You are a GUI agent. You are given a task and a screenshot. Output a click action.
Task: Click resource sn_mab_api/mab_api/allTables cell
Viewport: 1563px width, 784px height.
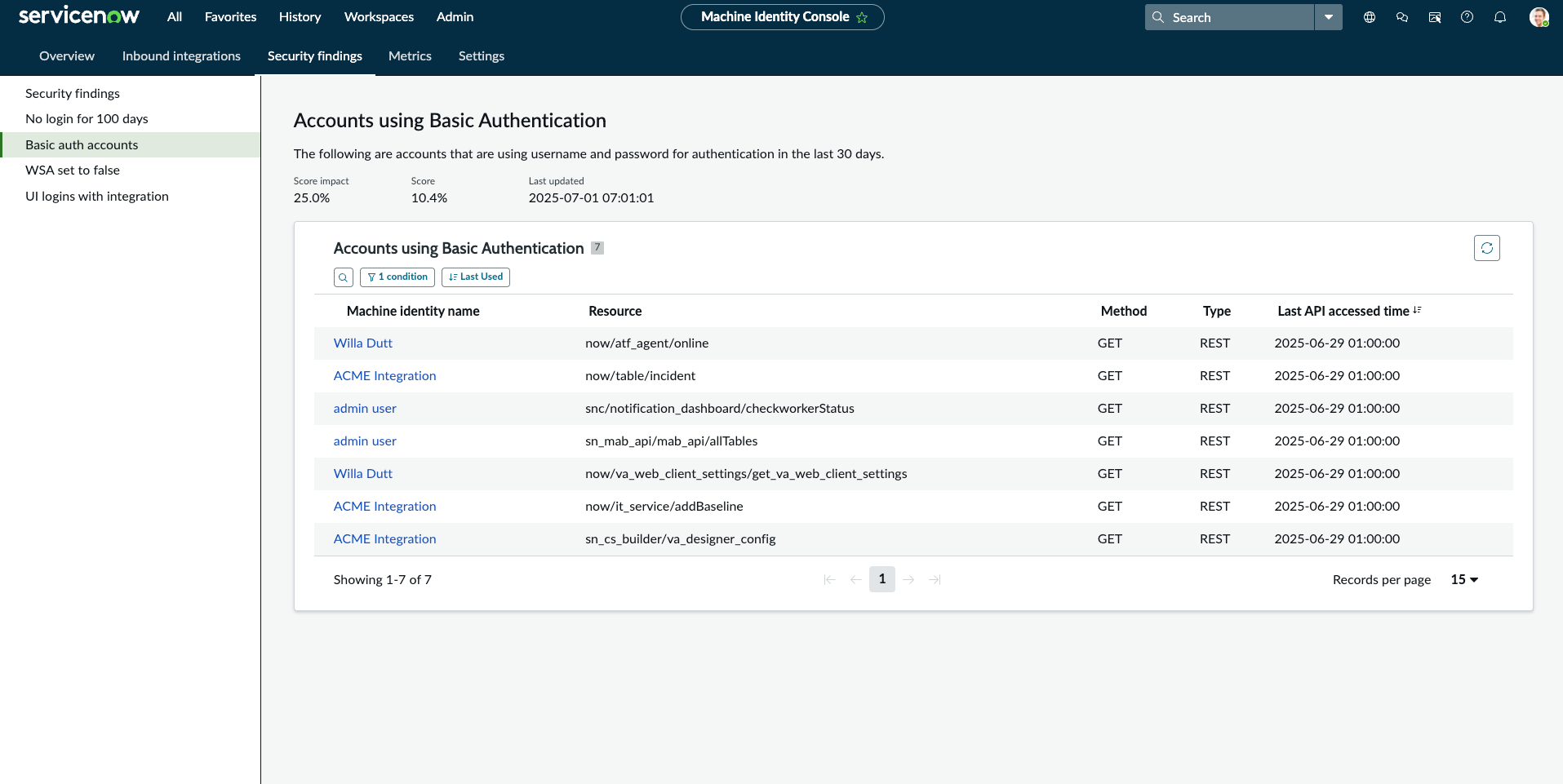click(x=671, y=441)
